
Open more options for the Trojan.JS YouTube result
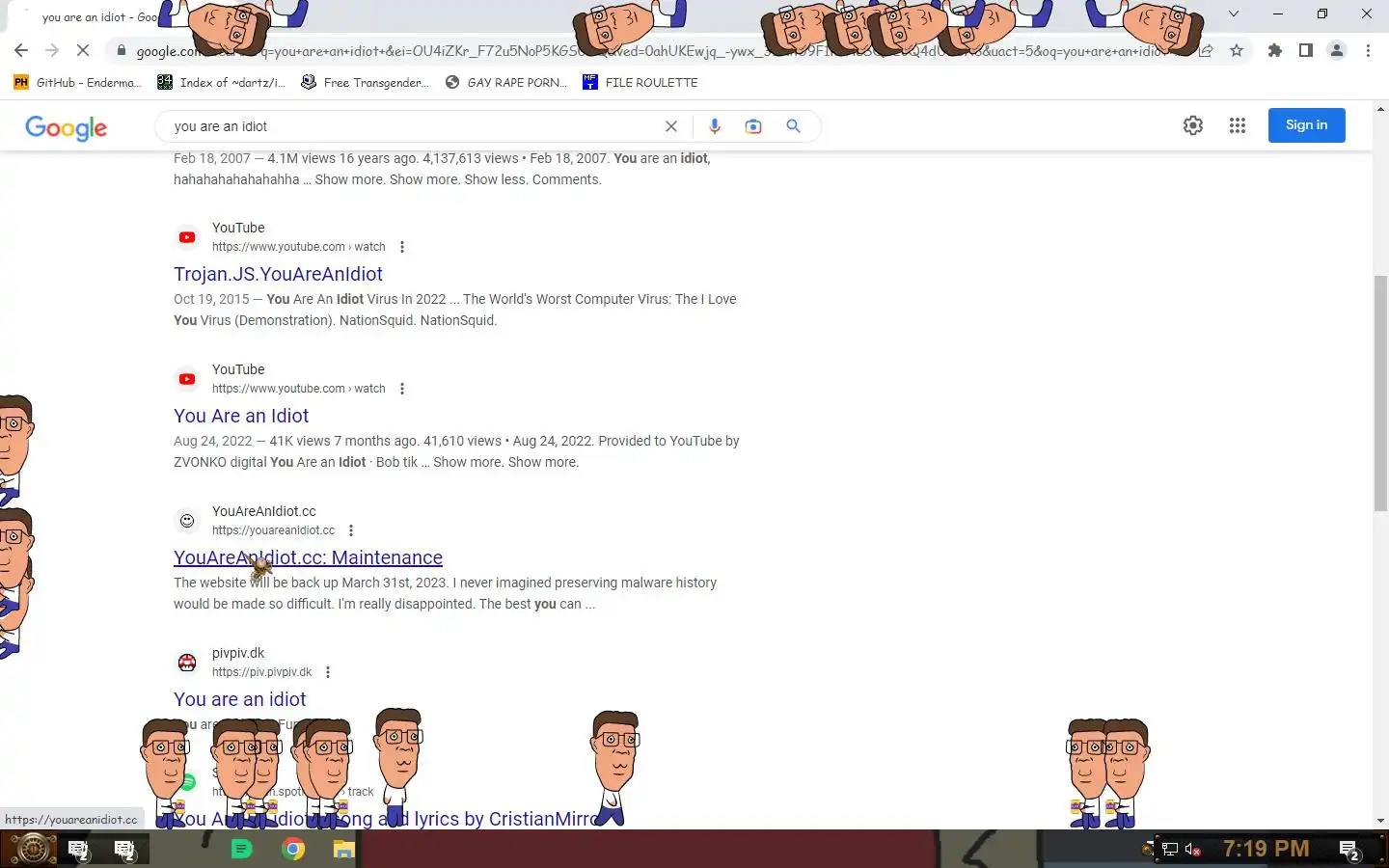tap(402, 247)
